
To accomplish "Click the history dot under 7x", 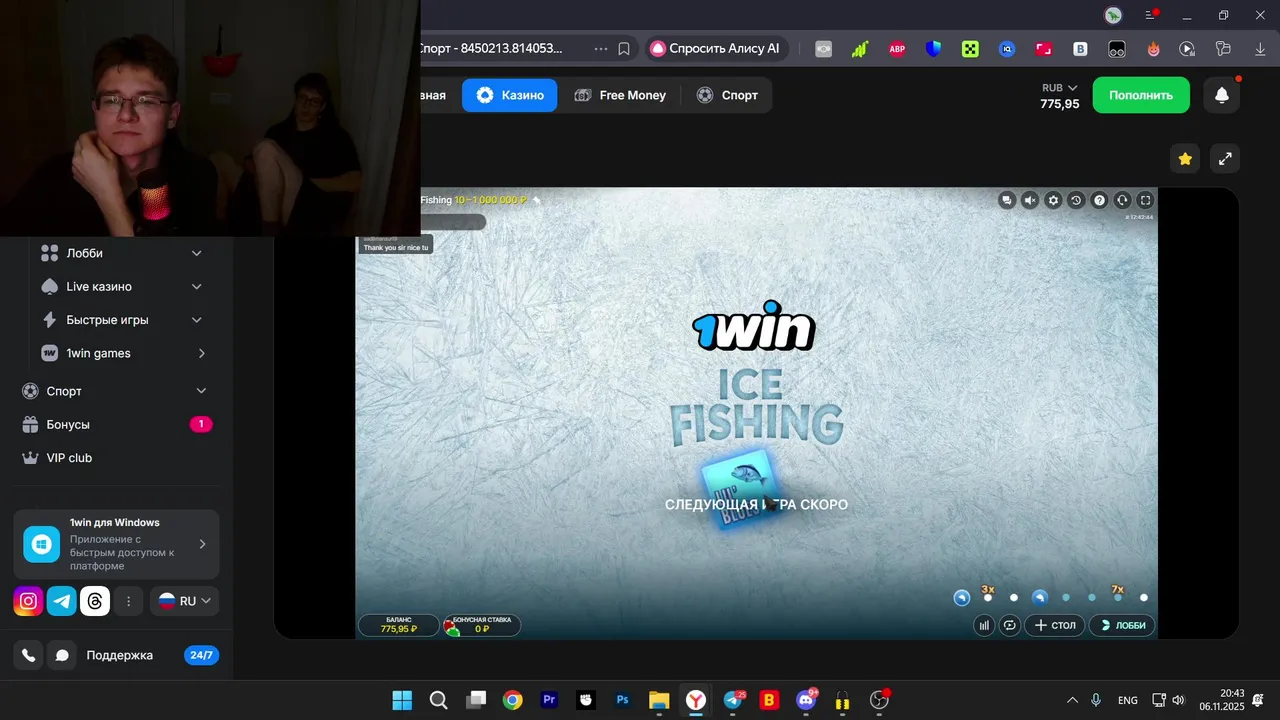I will tap(1118, 598).
